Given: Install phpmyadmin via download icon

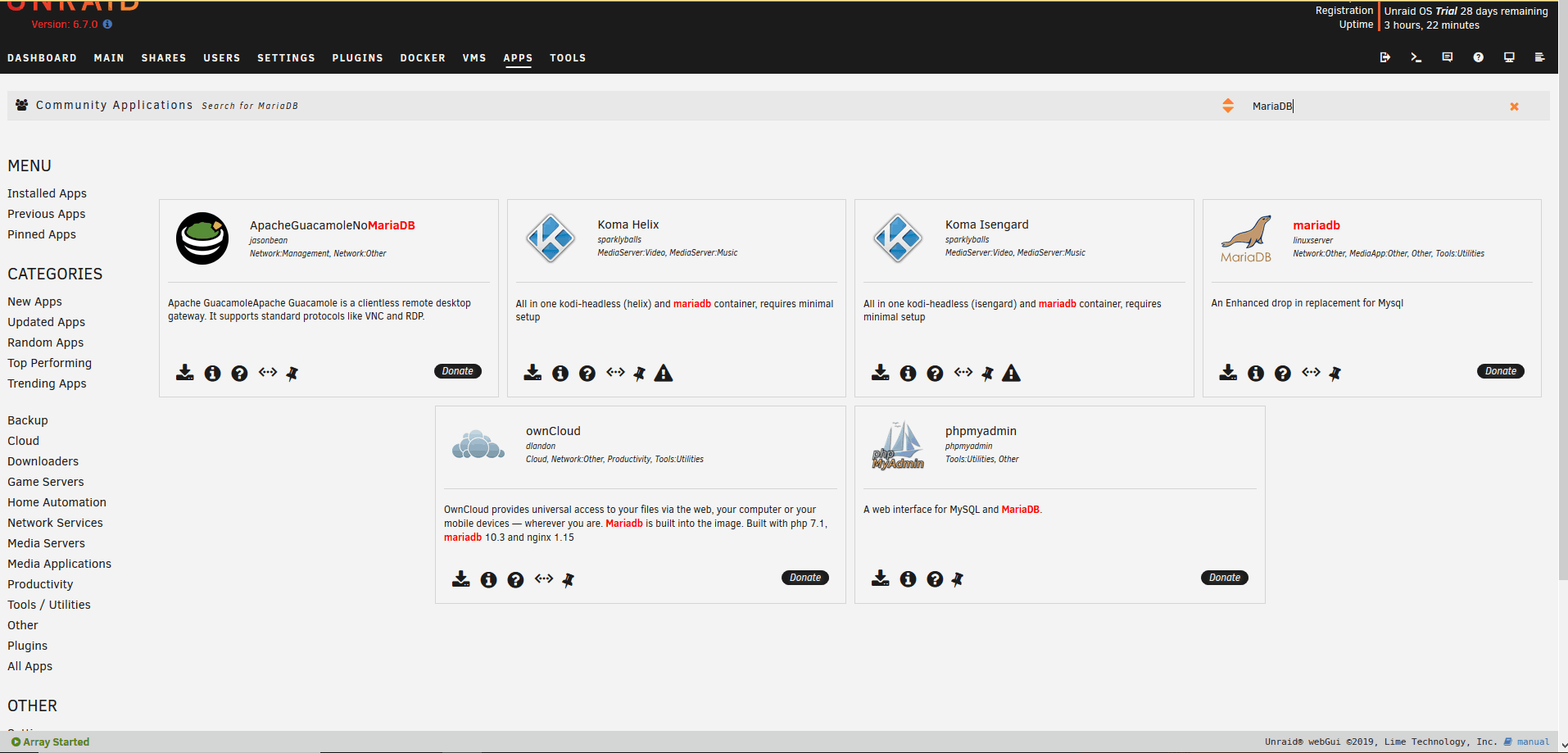Looking at the screenshot, I should (x=881, y=579).
